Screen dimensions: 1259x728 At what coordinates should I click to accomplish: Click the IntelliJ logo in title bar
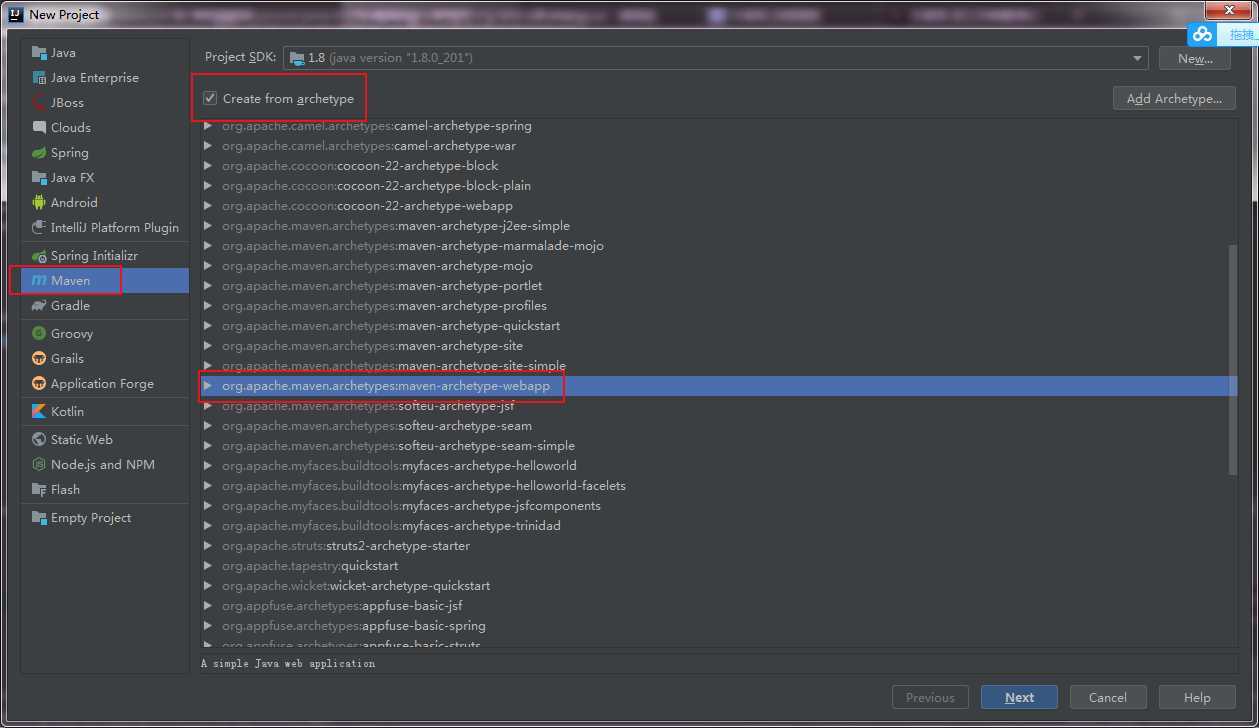[x=16, y=14]
